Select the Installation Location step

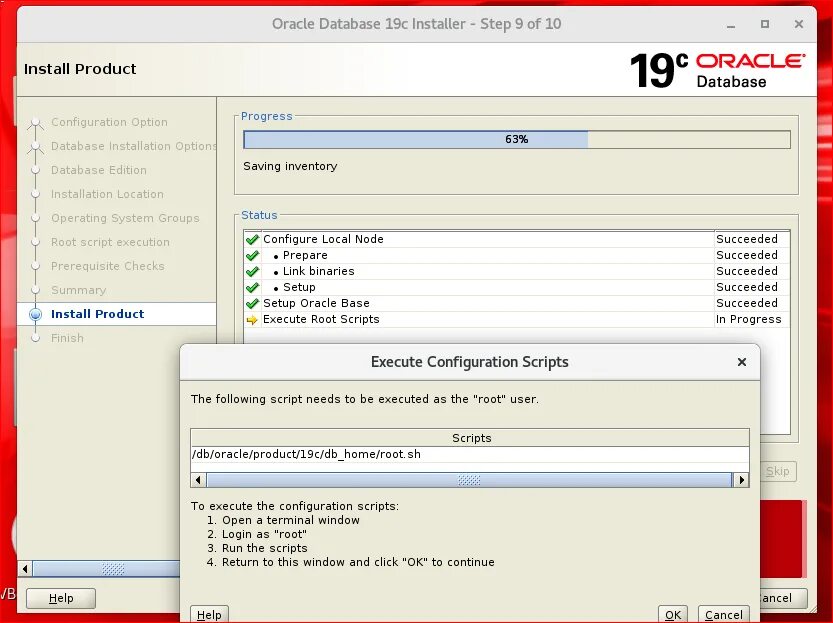pyautogui.click(x=107, y=194)
